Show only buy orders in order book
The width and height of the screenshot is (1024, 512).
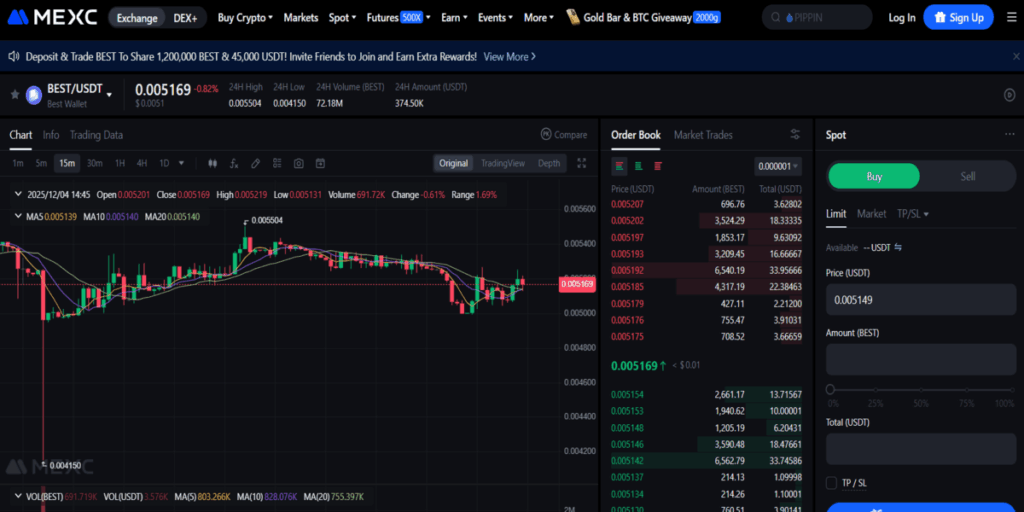coord(639,166)
